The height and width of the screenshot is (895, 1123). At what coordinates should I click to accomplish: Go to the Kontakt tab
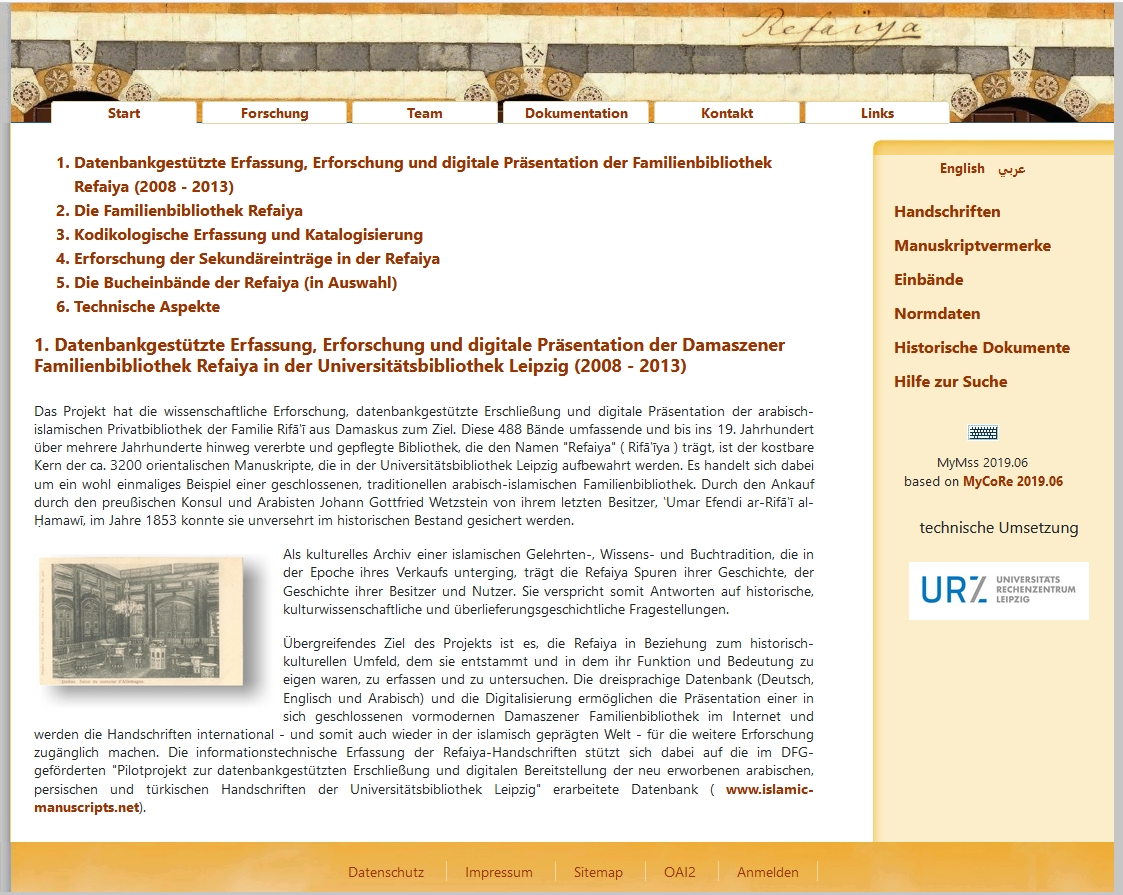pos(727,113)
